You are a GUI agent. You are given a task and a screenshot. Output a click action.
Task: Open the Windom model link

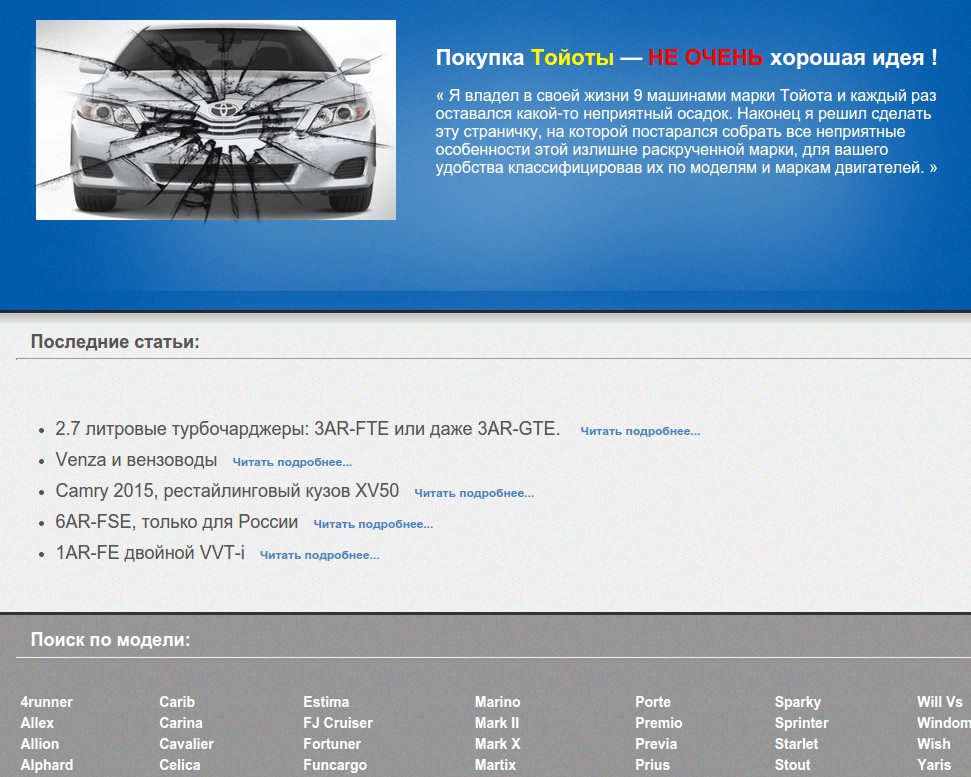[944, 723]
